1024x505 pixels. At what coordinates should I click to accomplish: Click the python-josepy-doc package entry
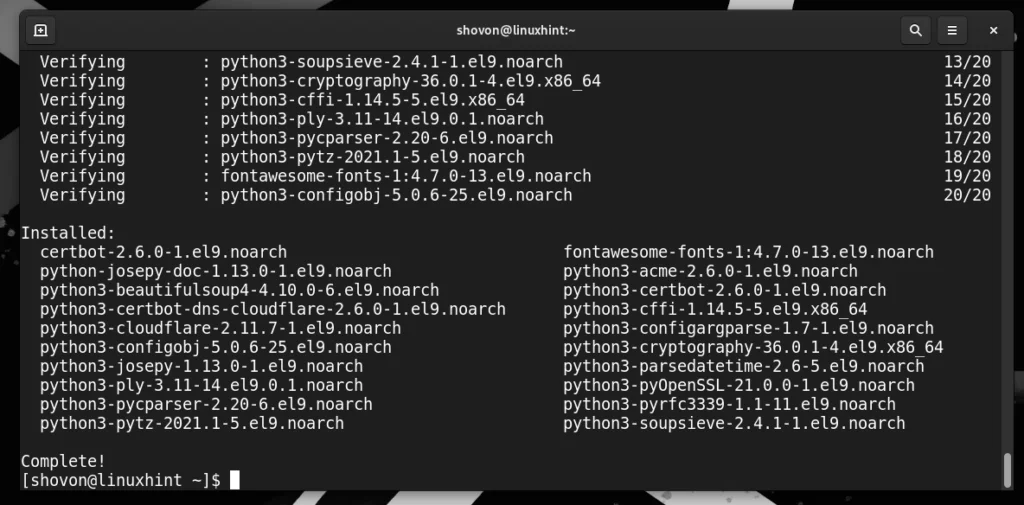(215, 271)
